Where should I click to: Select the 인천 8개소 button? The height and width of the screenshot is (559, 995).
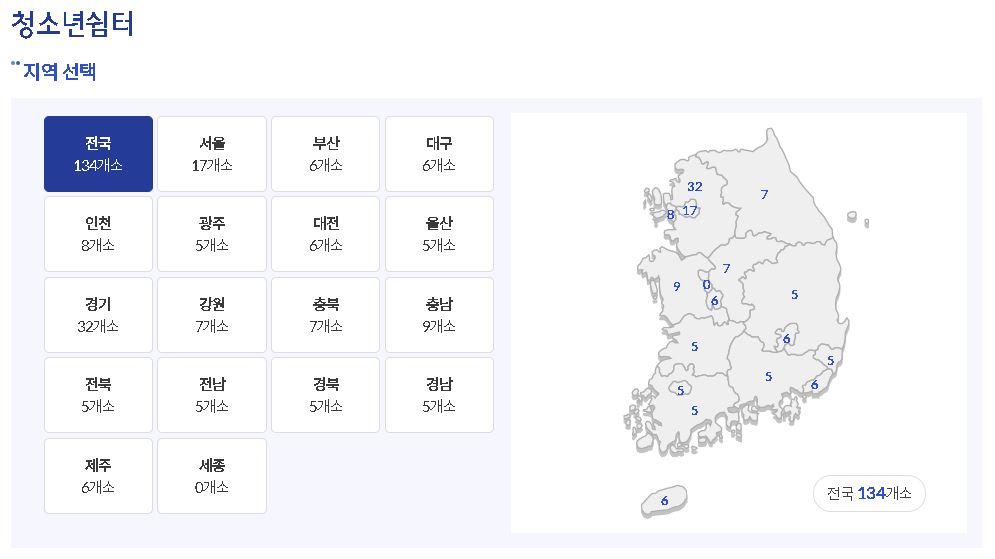[x=98, y=234]
